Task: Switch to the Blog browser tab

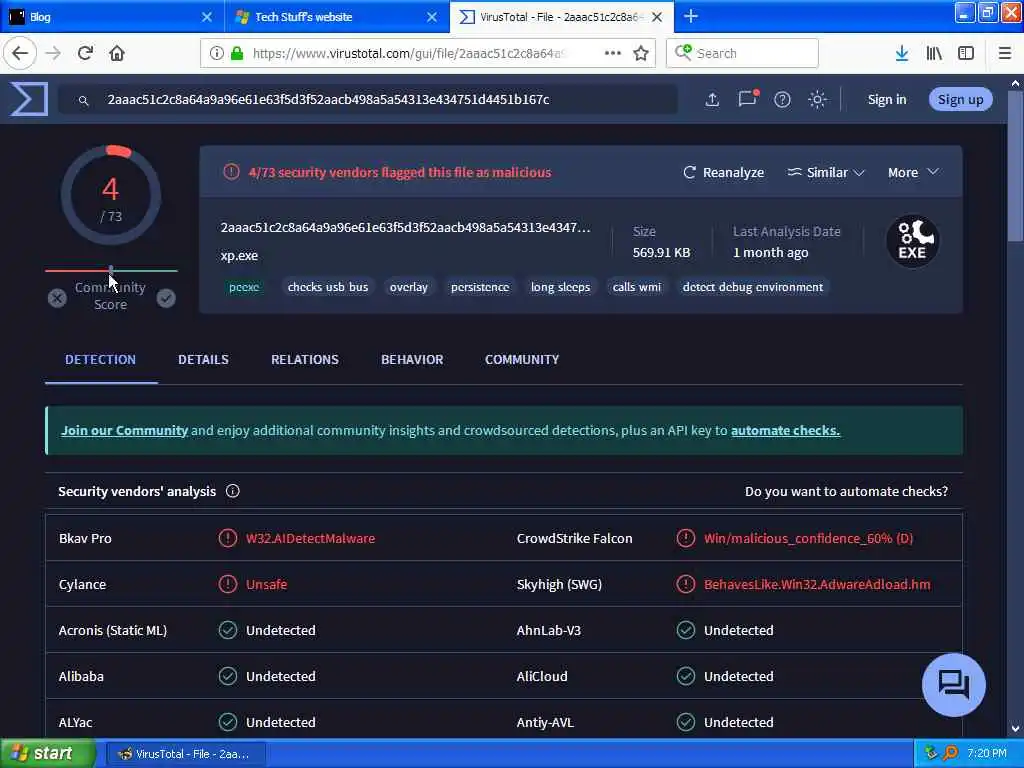Action: coord(112,16)
